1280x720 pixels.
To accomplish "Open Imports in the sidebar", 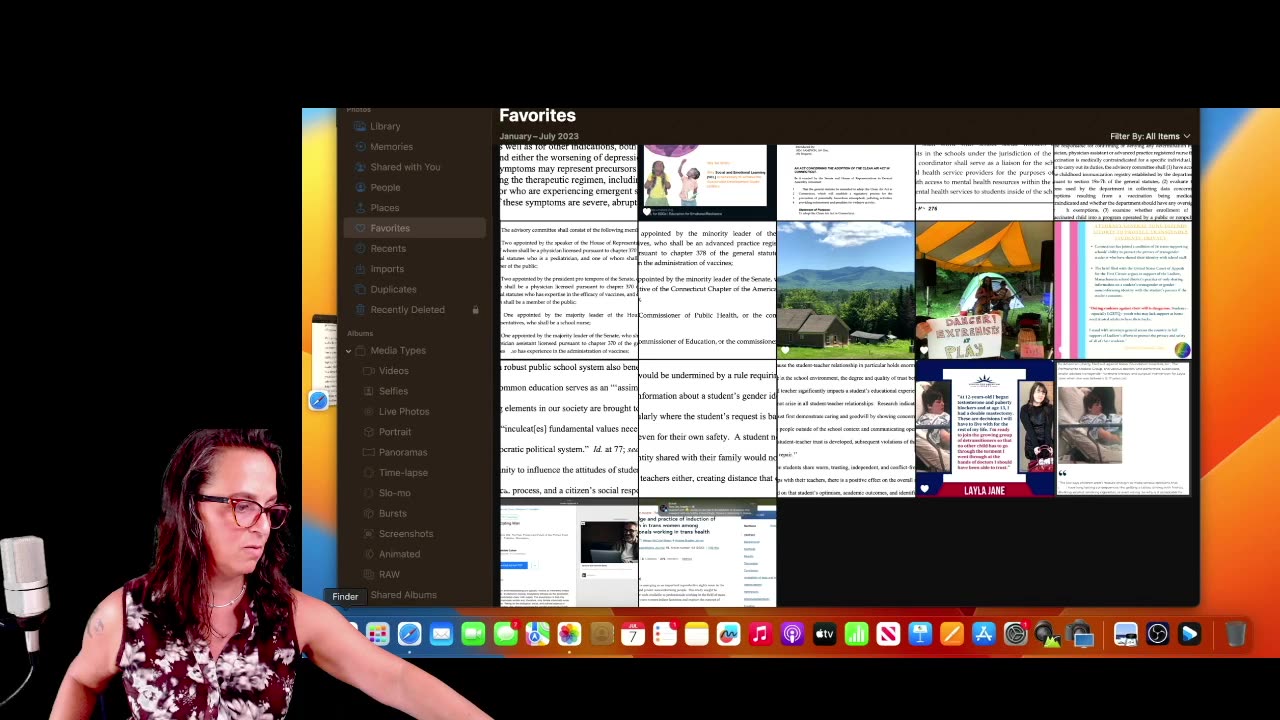I will 387,268.
